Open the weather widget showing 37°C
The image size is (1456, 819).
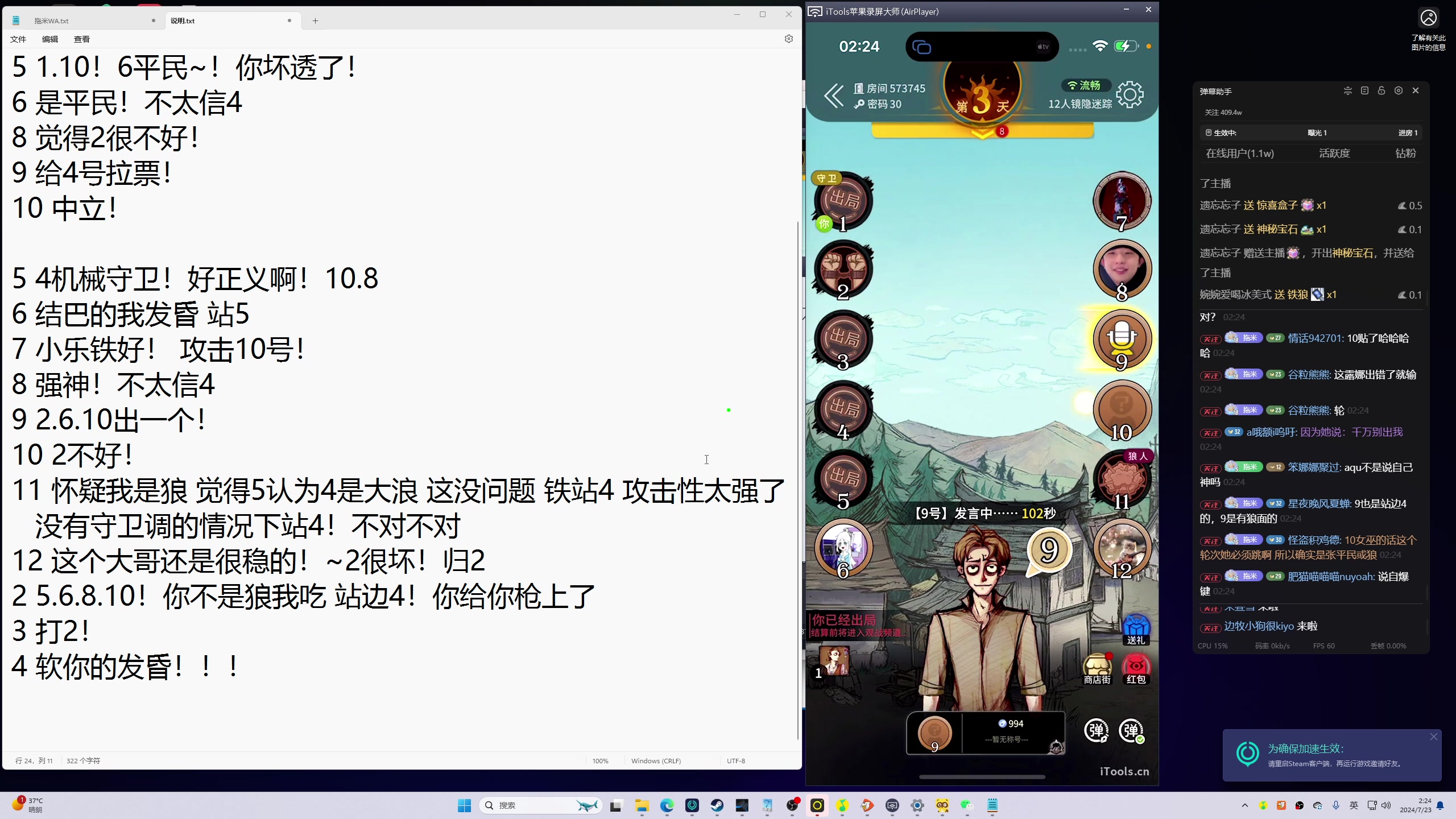pyautogui.click(x=27, y=805)
